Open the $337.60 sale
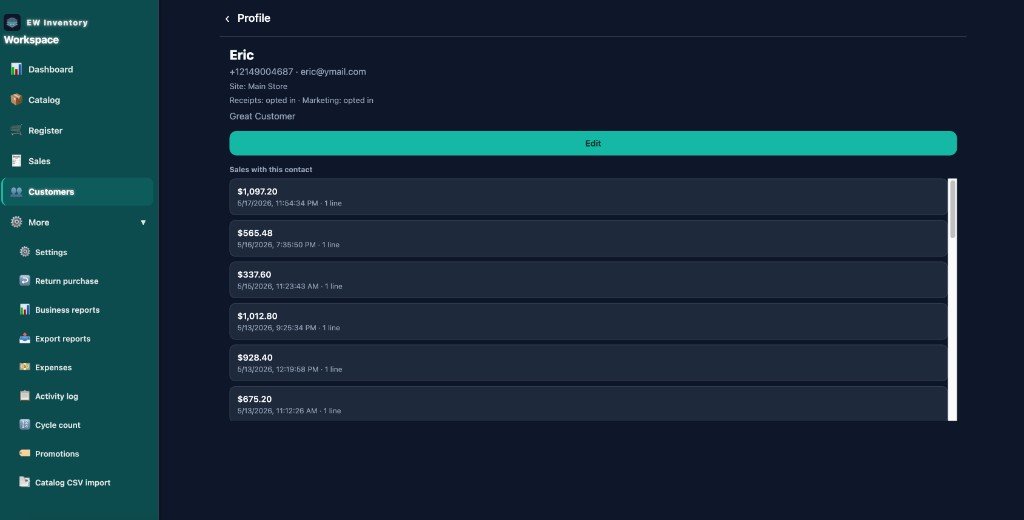The height and width of the screenshot is (520, 1024). tap(588, 280)
